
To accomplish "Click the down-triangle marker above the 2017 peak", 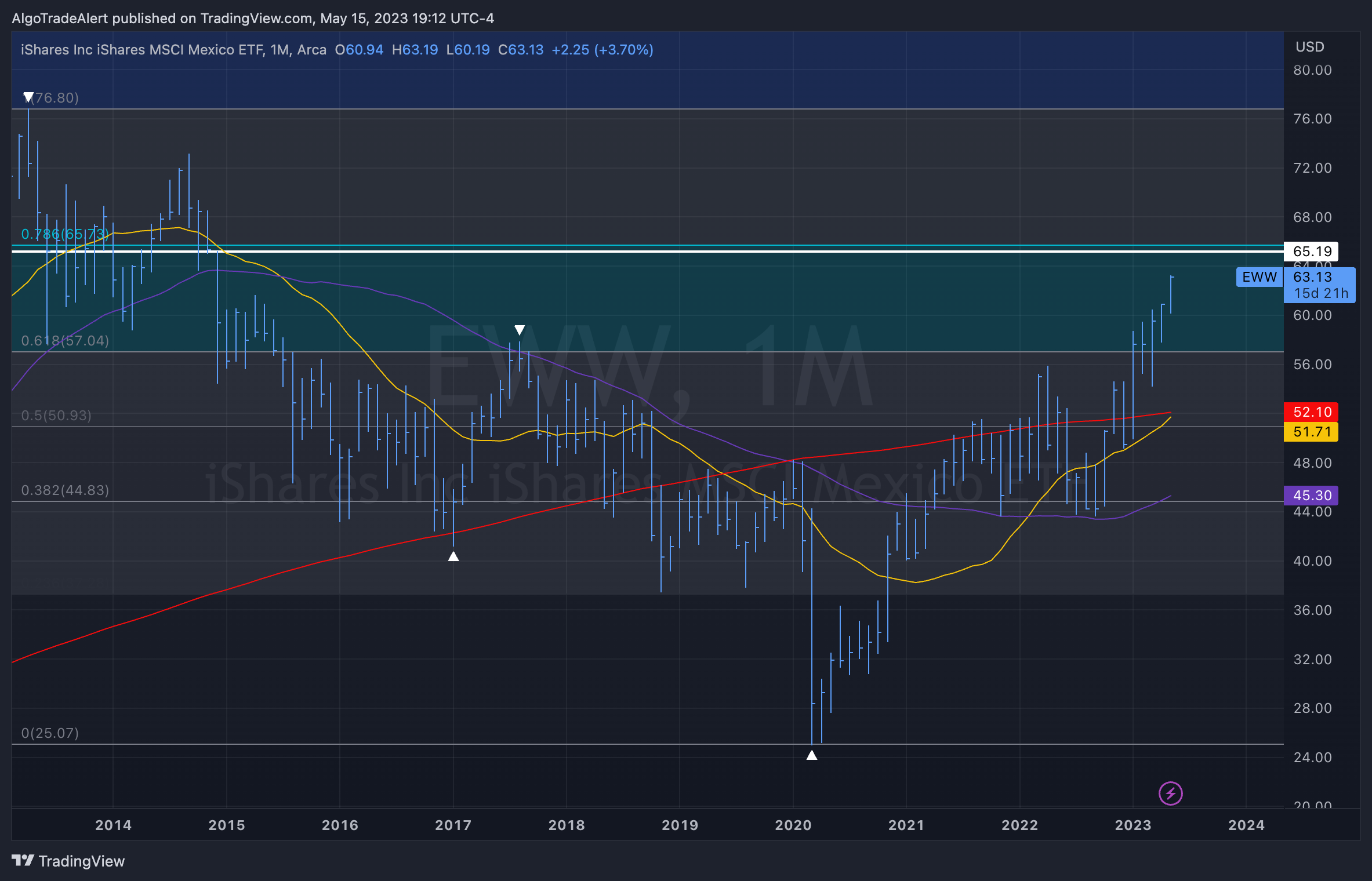I will coord(520,330).
